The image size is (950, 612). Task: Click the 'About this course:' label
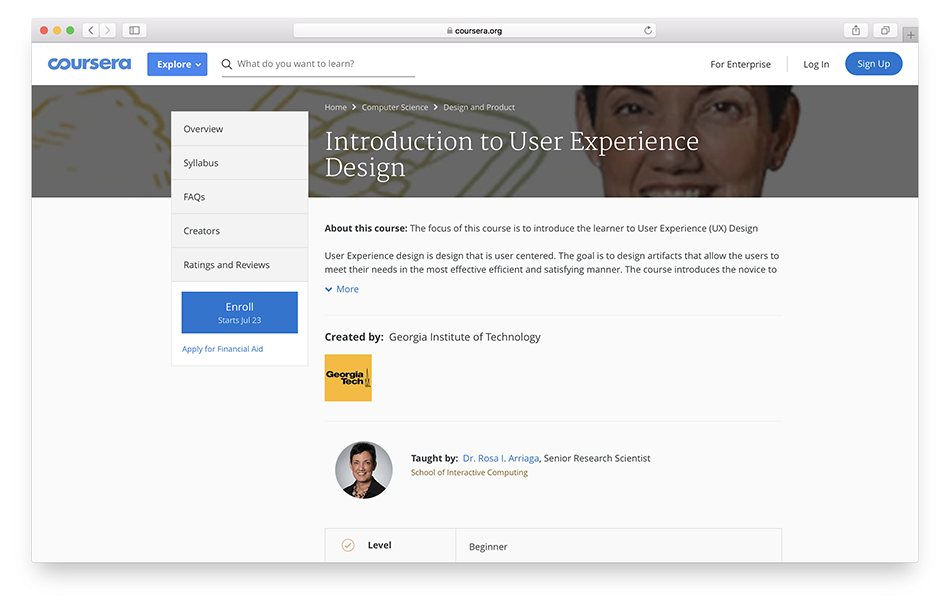pos(366,228)
